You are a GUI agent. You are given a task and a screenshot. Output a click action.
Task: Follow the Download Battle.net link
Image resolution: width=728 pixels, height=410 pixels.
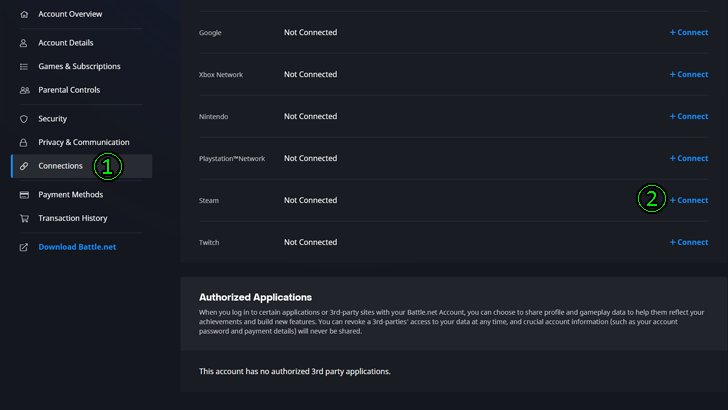(x=77, y=247)
